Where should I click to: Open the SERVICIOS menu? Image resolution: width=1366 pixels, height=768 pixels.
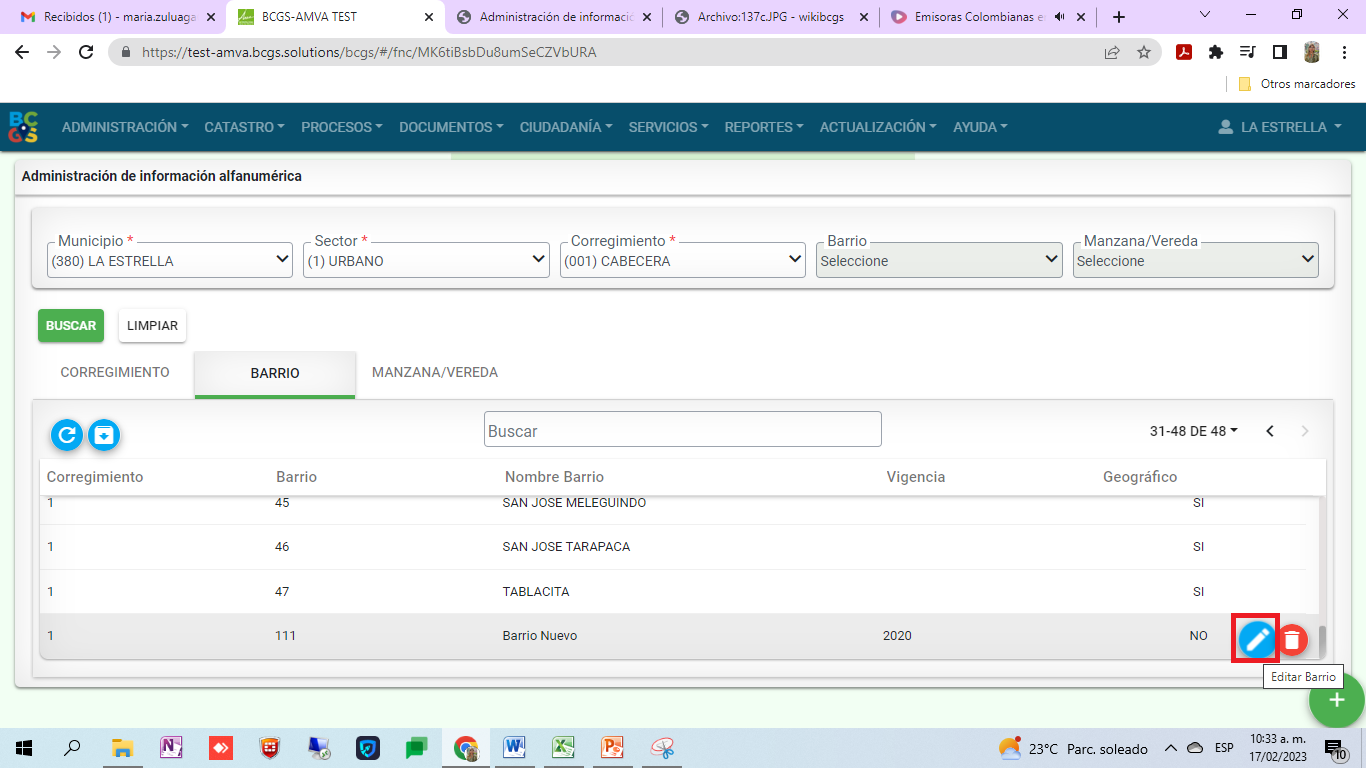(669, 127)
